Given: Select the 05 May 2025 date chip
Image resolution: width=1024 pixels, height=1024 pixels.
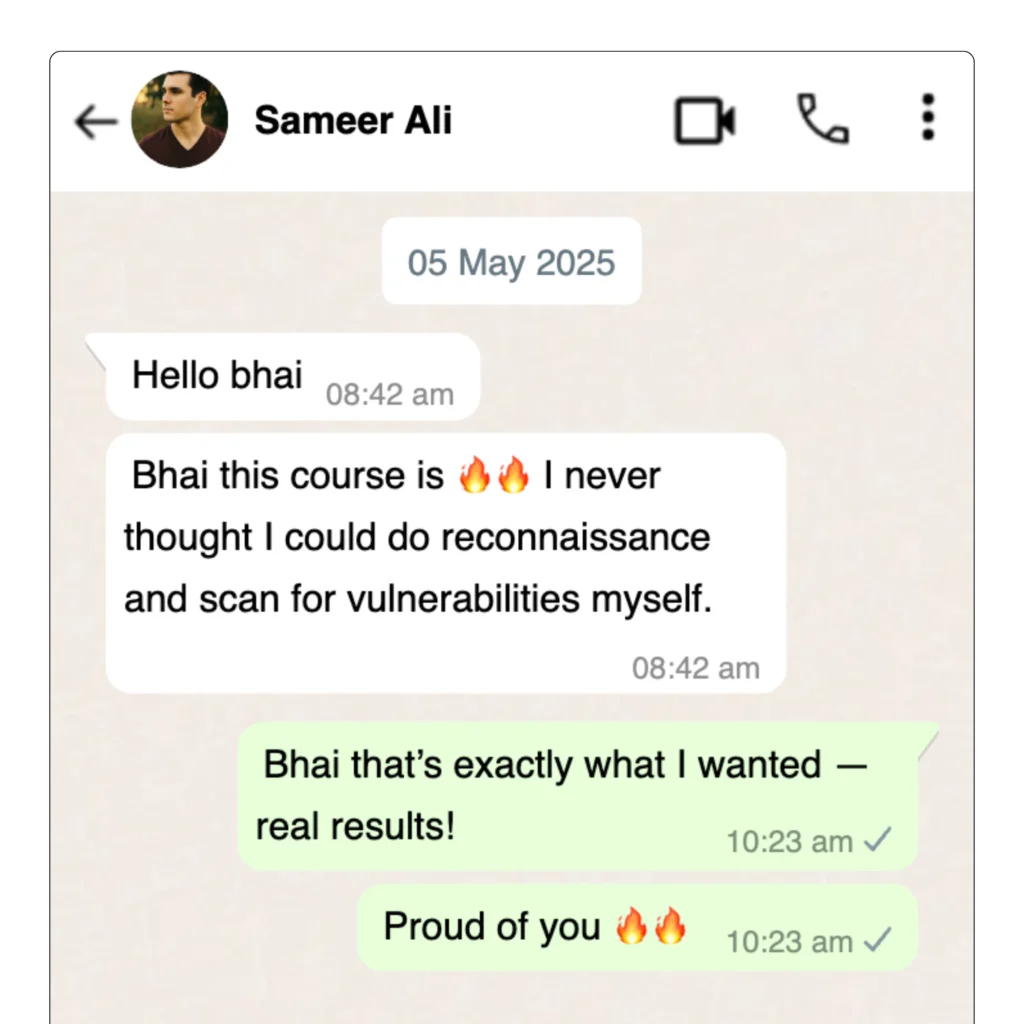Looking at the screenshot, I should click(511, 261).
